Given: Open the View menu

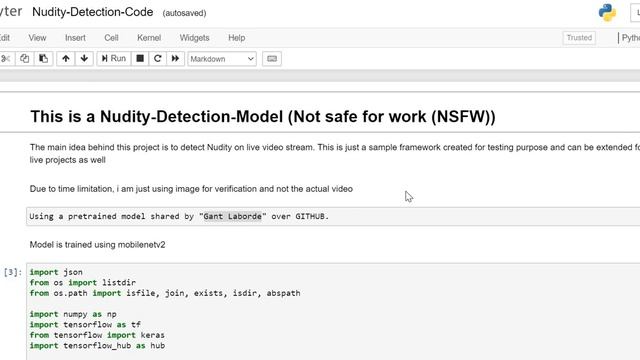Looking at the screenshot, I should click(x=37, y=38).
